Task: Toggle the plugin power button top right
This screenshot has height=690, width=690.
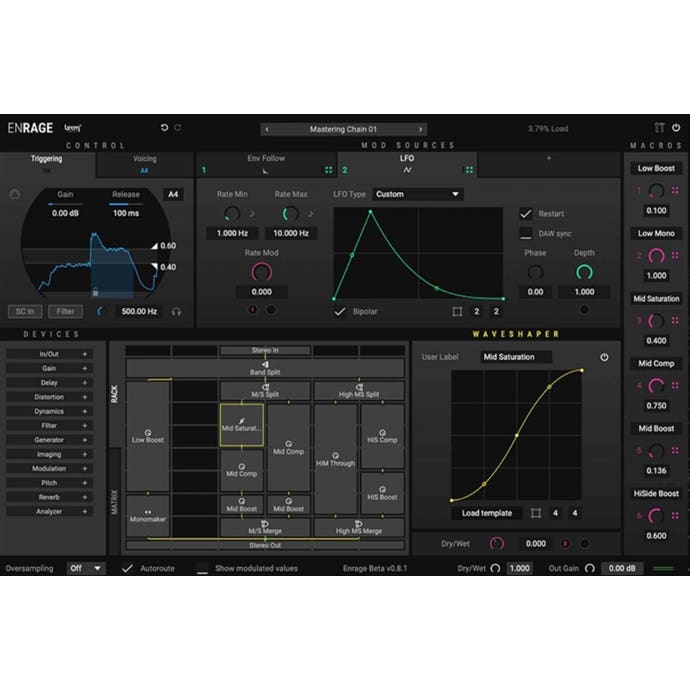Action: click(676, 128)
